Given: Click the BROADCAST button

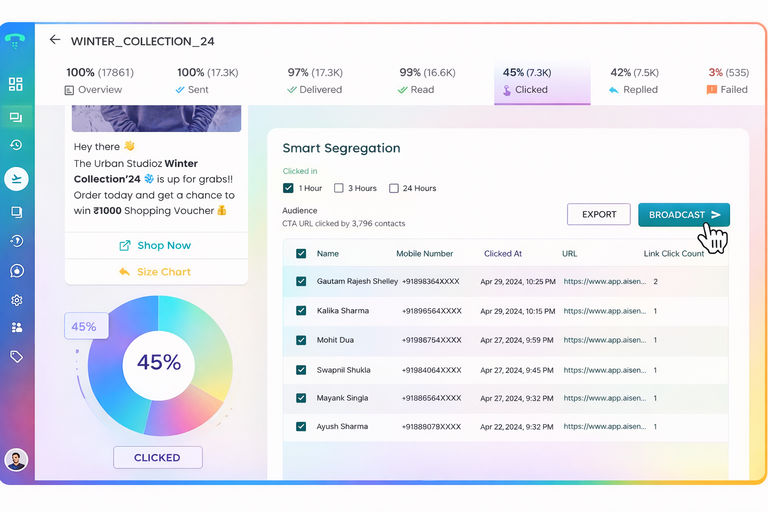Looking at the screenshot, I should click(x=684, y=214).
